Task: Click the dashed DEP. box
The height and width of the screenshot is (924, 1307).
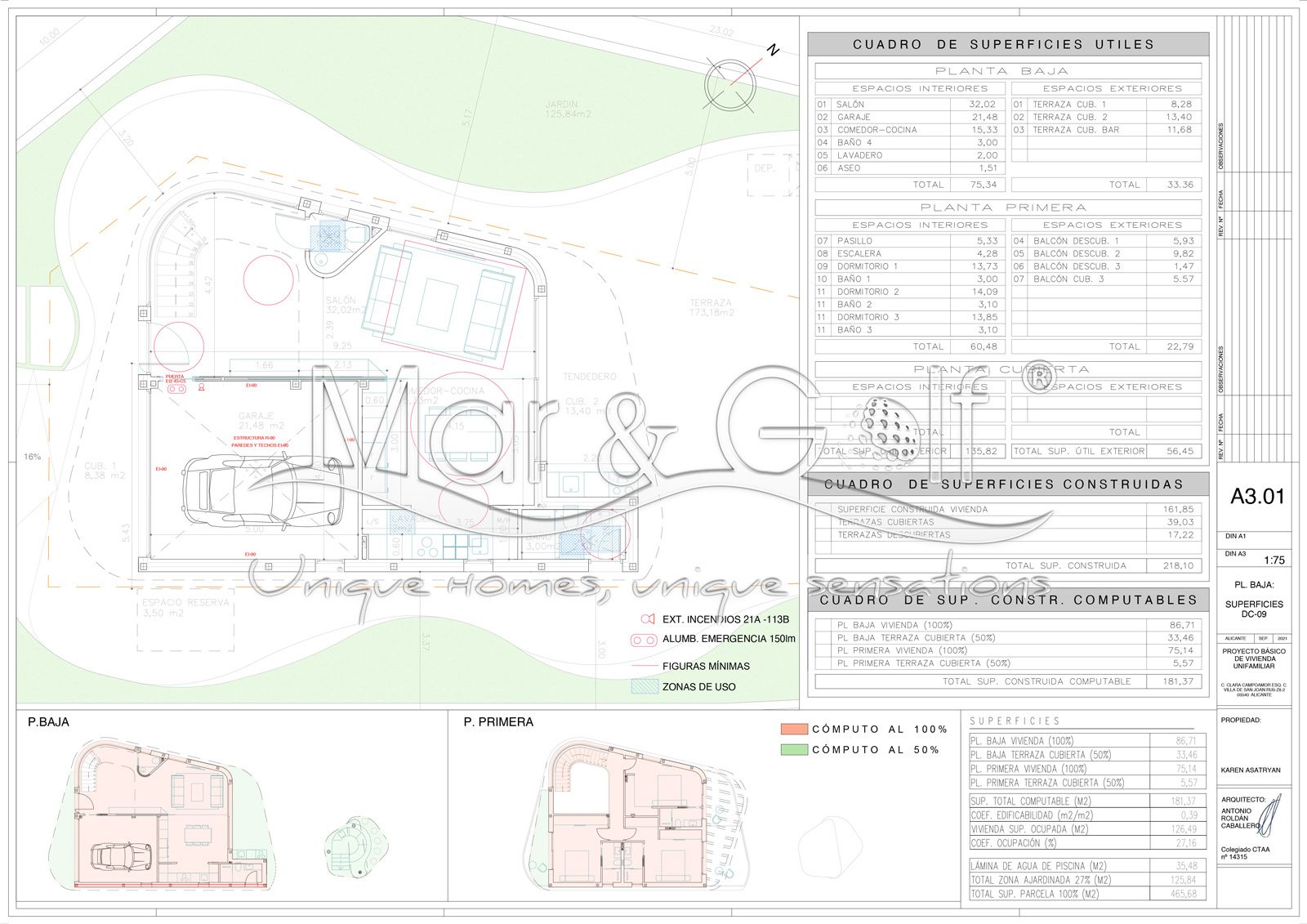Action: 770,172
